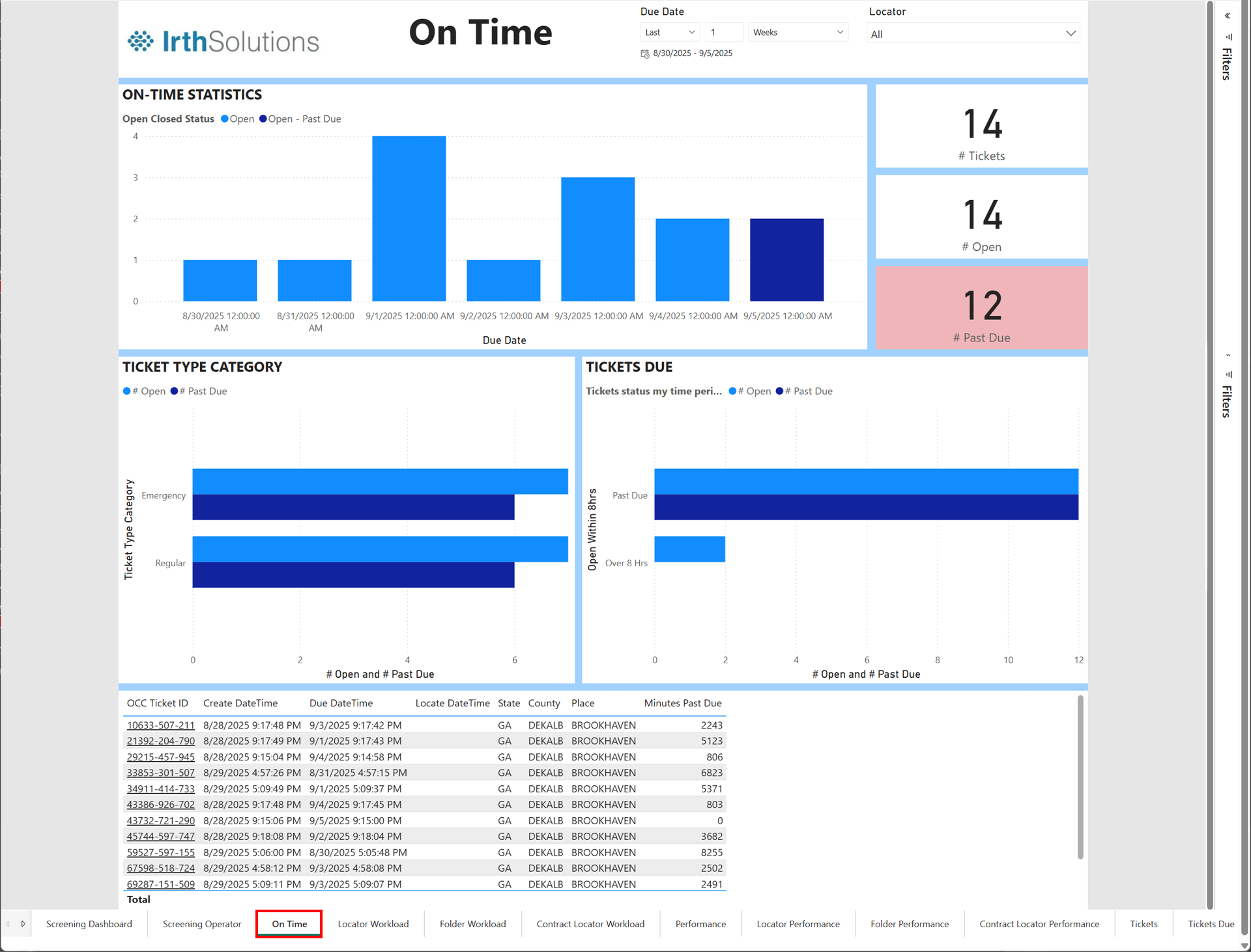Switch to the Locator Workload tab
Screen dimensions: 1251x952
coord(373,924)
